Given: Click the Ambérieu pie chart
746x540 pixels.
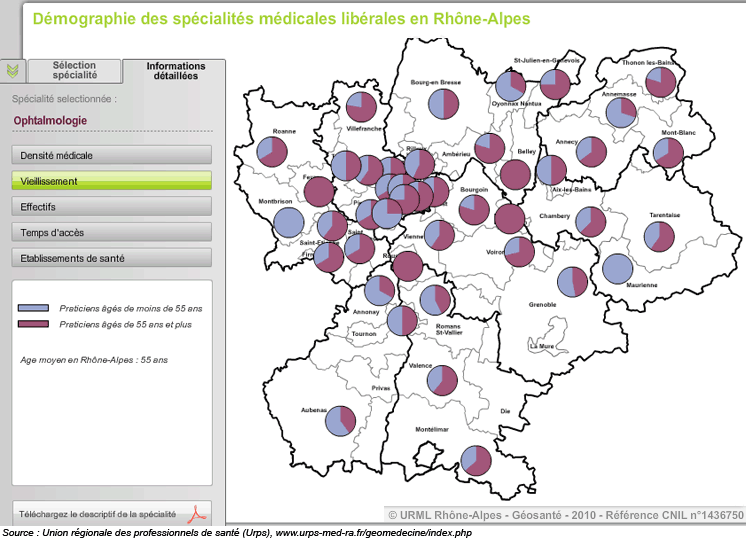Looking at the screenshot, I should 490,148.
